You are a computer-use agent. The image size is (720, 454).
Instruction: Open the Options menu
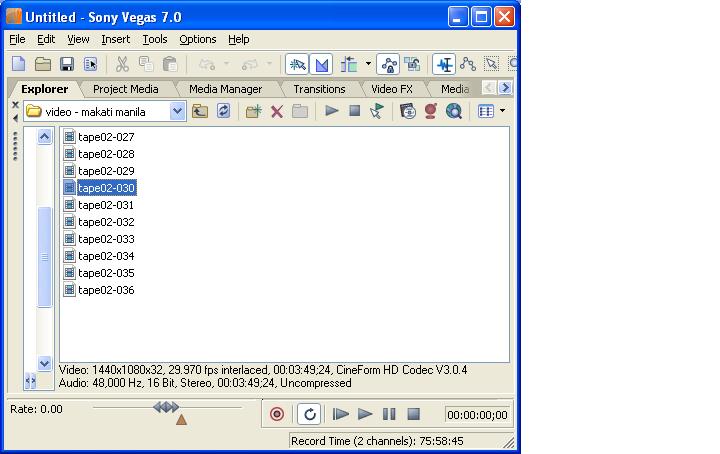coord(197,39)
